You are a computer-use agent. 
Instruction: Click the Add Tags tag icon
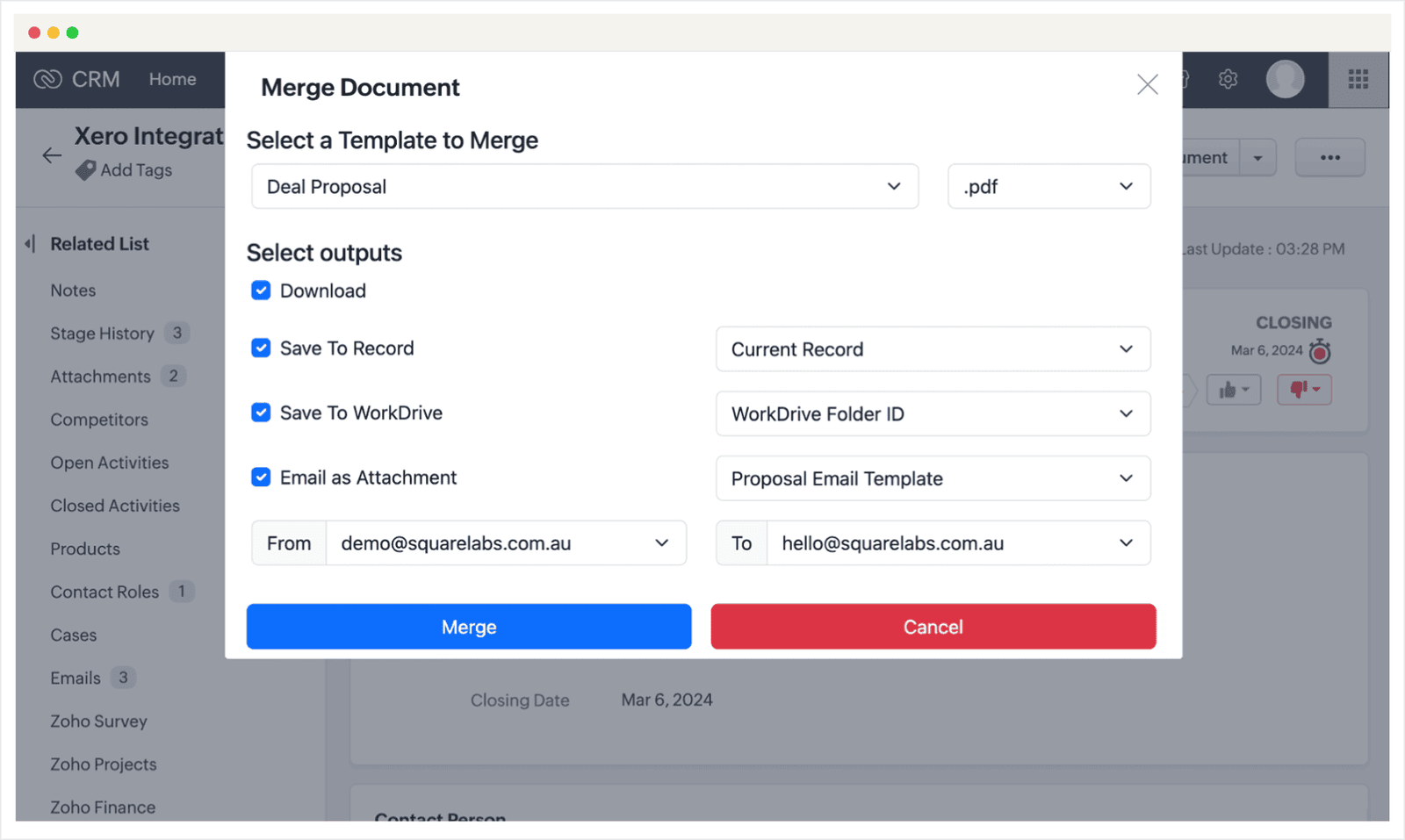[85, 170]
